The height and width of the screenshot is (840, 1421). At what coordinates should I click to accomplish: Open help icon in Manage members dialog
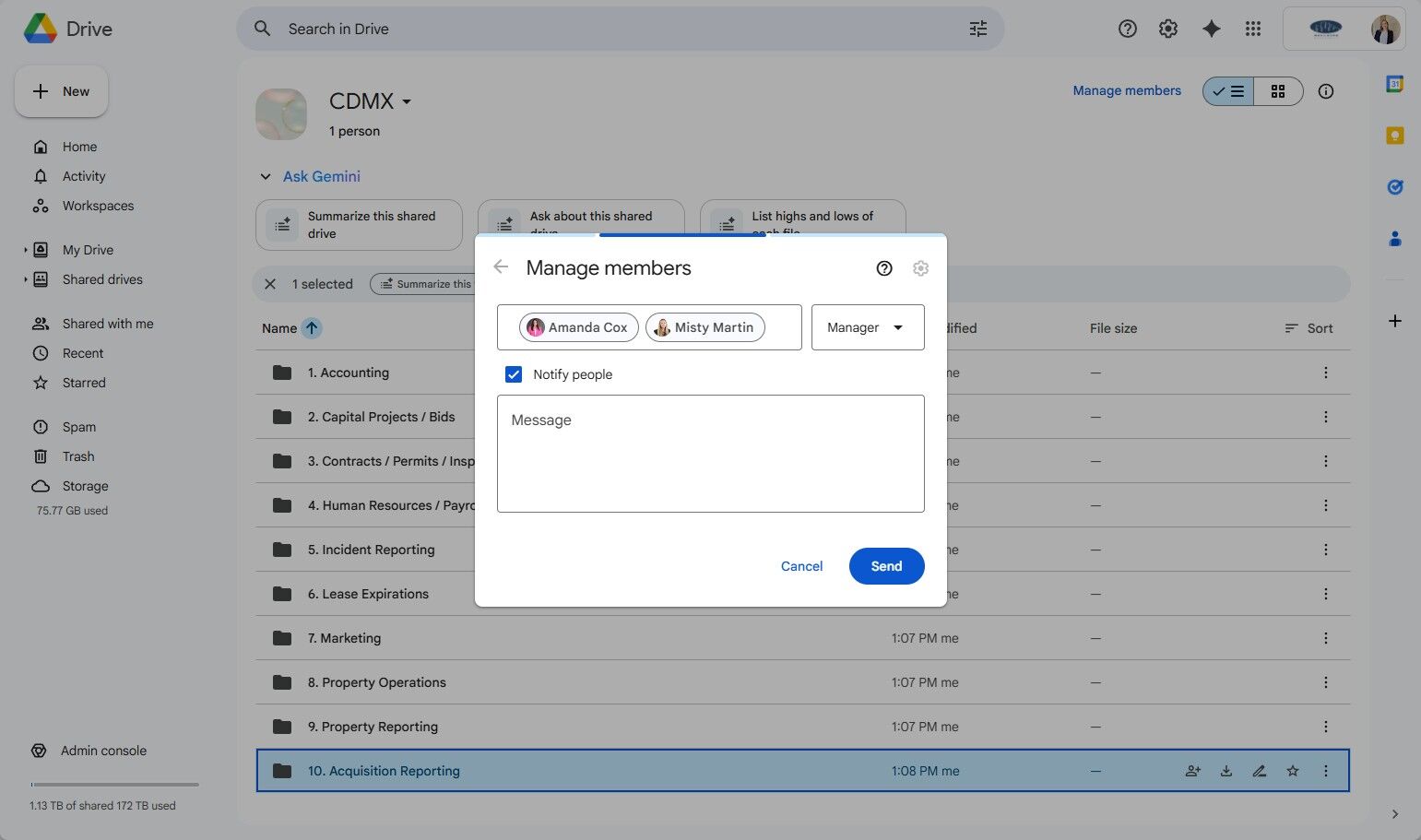pos(883,268)
